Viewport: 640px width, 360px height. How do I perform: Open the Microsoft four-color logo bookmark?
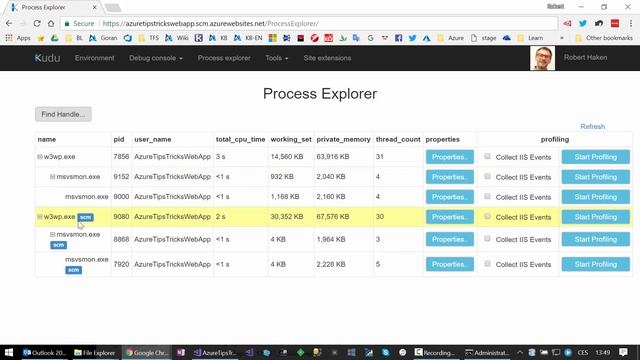pos(273,38)
